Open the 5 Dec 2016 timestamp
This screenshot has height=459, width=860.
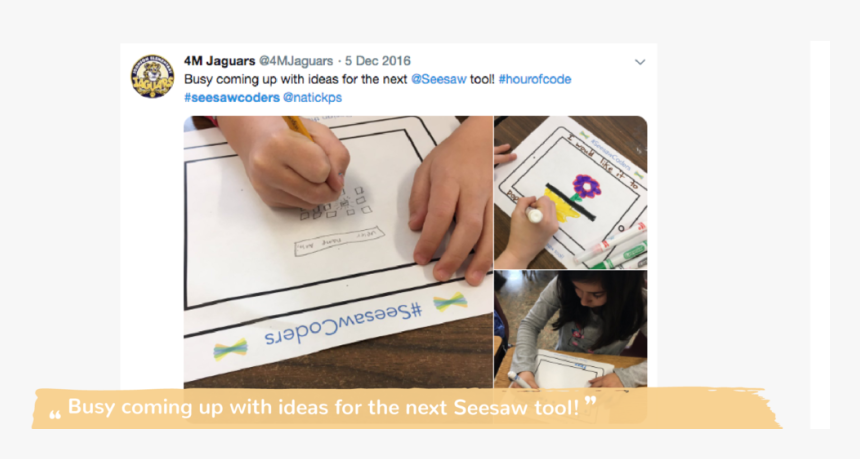pos(377,60)
